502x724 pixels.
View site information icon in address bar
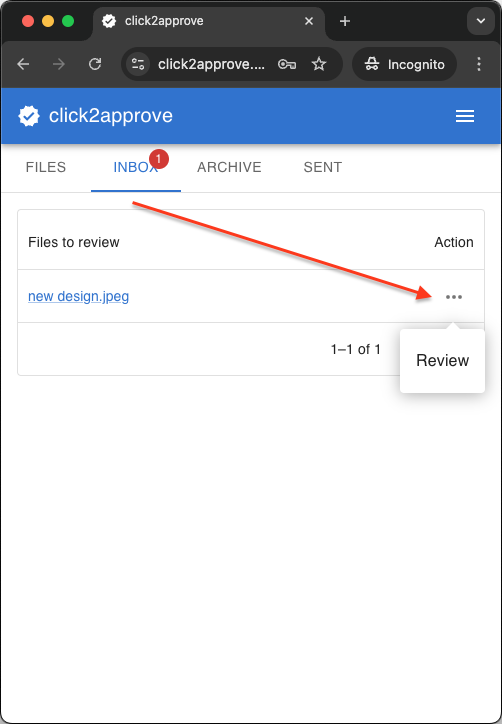coord(138,64)
